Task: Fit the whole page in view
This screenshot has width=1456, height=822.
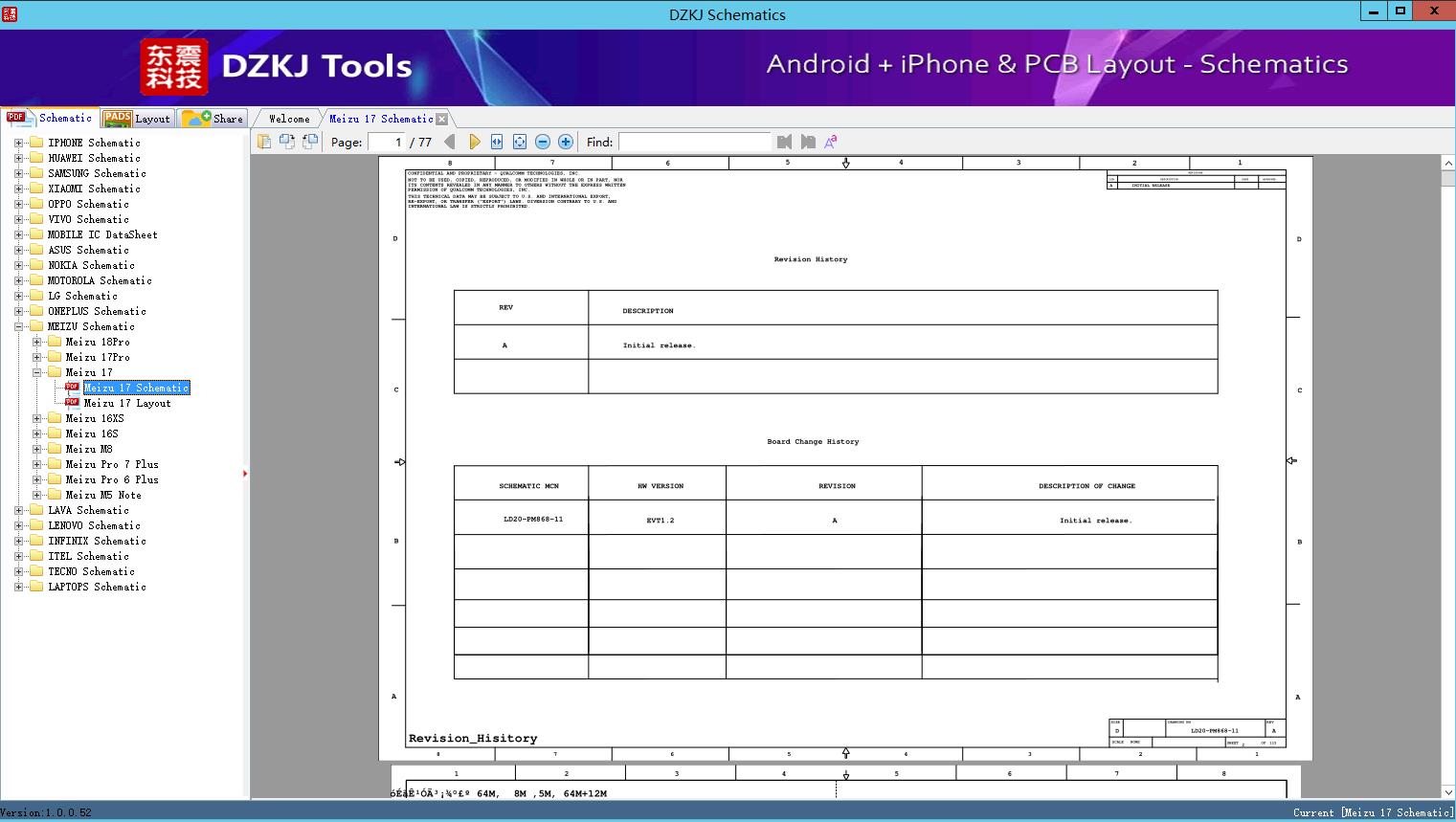Action: 520,142
